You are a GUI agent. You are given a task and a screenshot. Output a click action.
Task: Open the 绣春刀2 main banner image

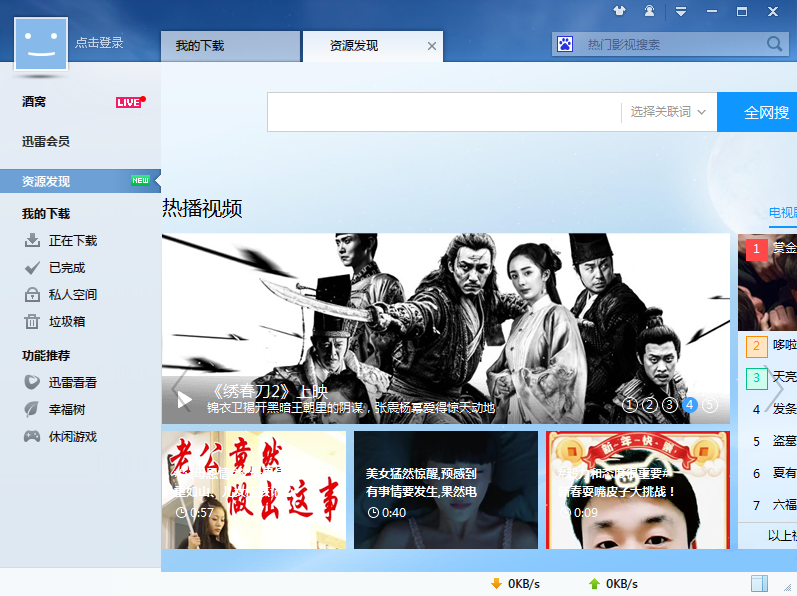446,328
